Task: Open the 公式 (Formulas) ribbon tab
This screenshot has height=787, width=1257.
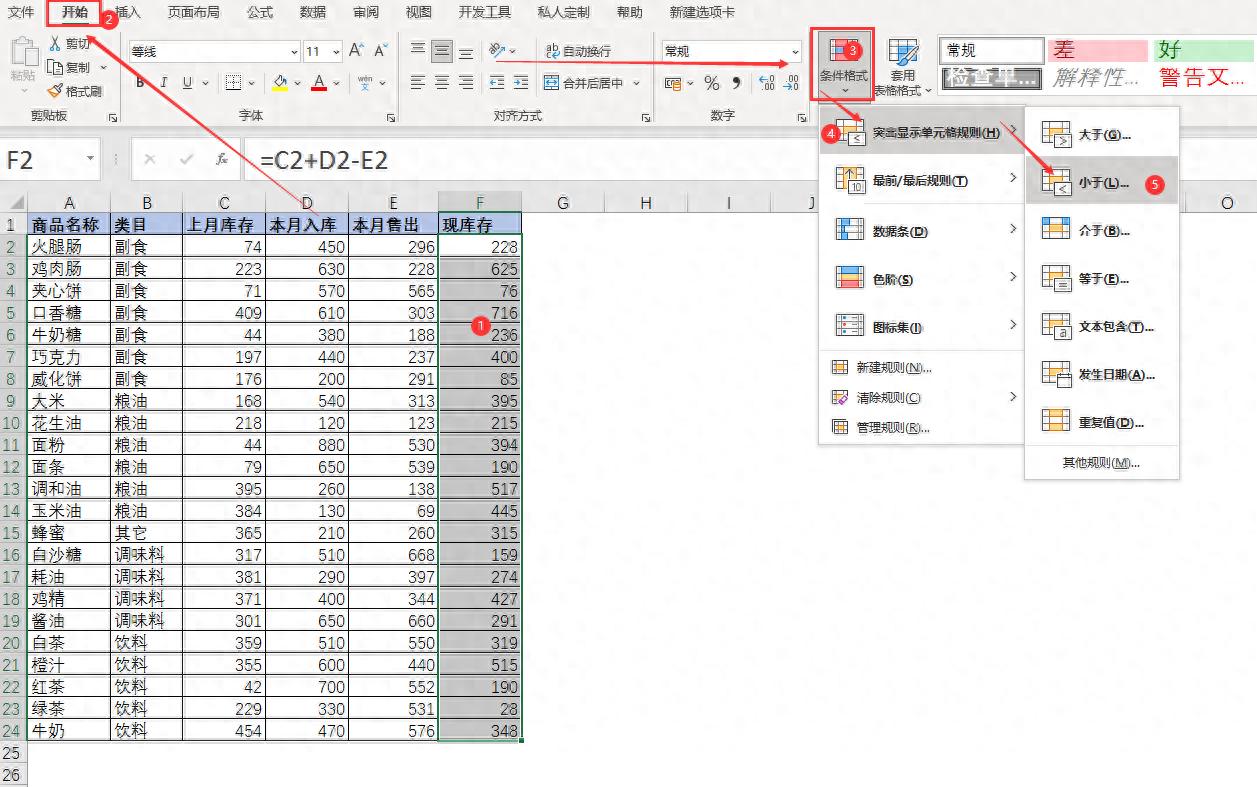Action: [260, 12]
